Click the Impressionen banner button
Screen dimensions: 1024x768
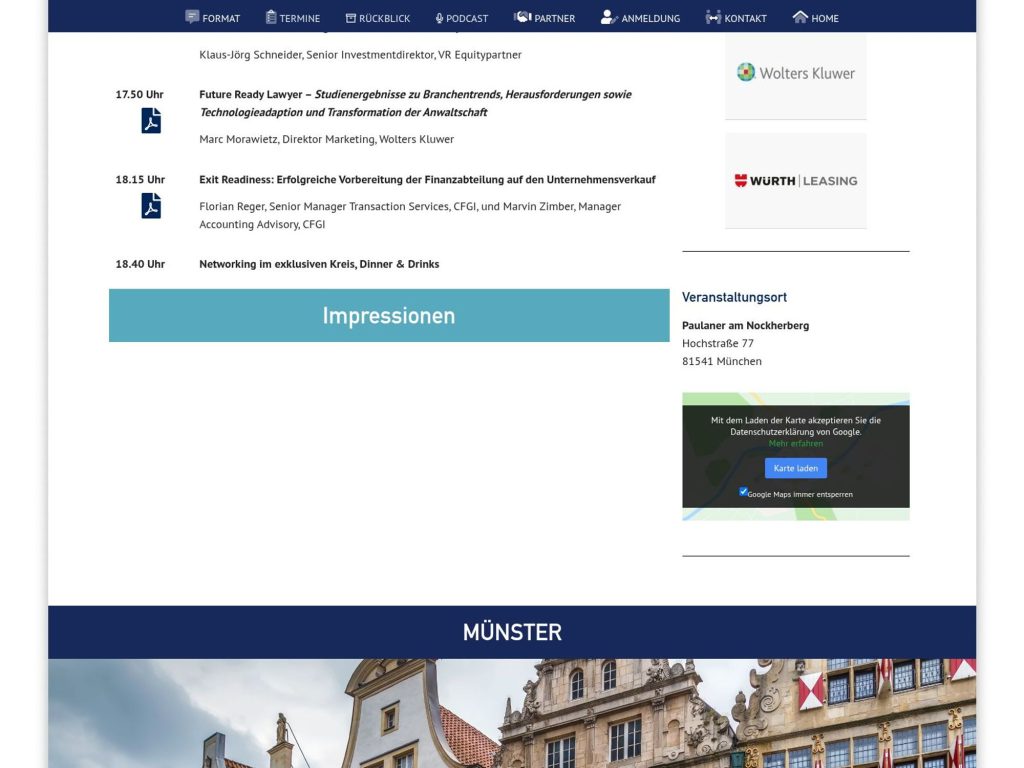click(x=388, y=315)
